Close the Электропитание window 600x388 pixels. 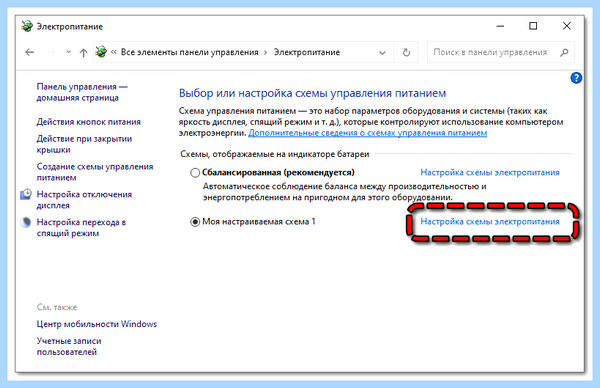click(x=567, y=26)
